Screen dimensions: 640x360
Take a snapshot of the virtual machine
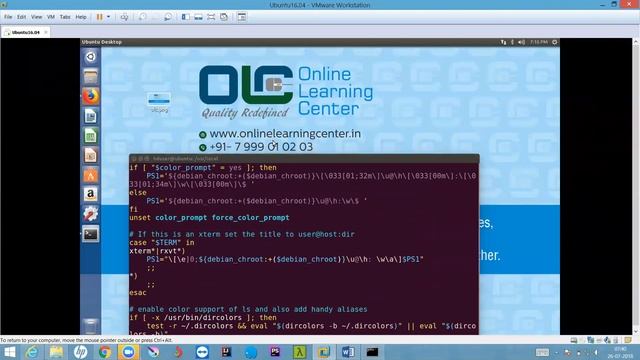(x=142, y=17)
